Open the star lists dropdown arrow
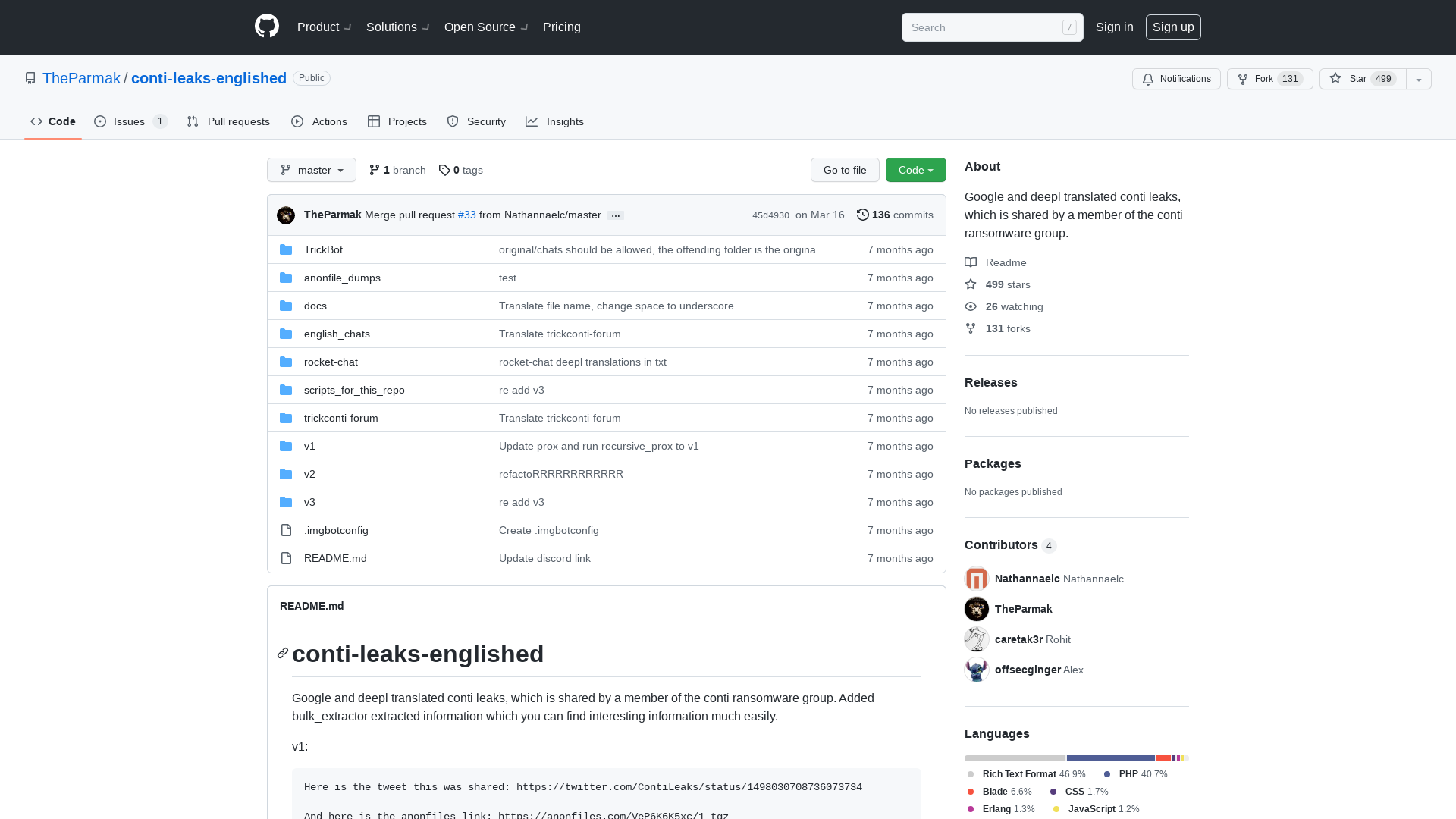Viewport: 1456px width, 819px height. coord(1419,79)
